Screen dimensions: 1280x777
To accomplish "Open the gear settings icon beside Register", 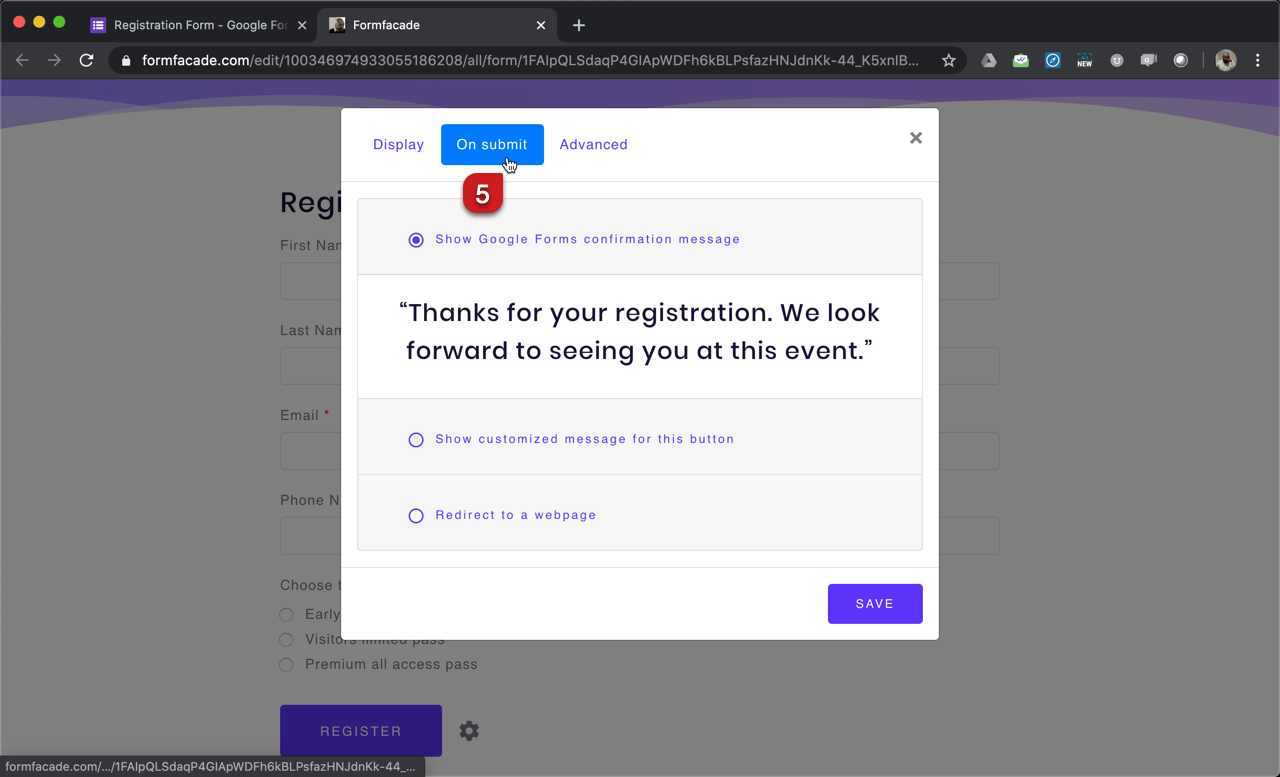I will click(x=469, y=731).
